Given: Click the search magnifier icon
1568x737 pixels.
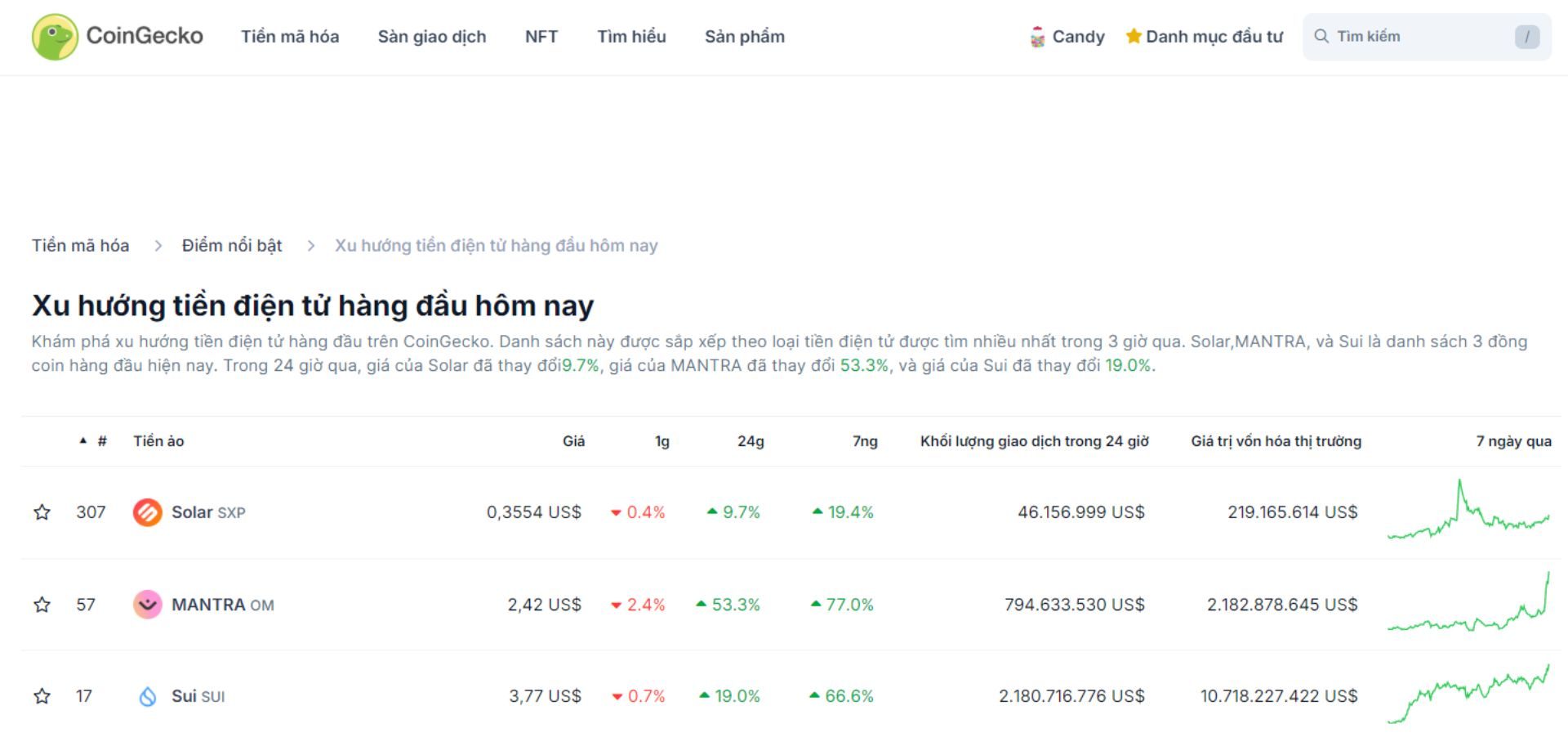Looking at the screenshot, I should coord(1323,36).
